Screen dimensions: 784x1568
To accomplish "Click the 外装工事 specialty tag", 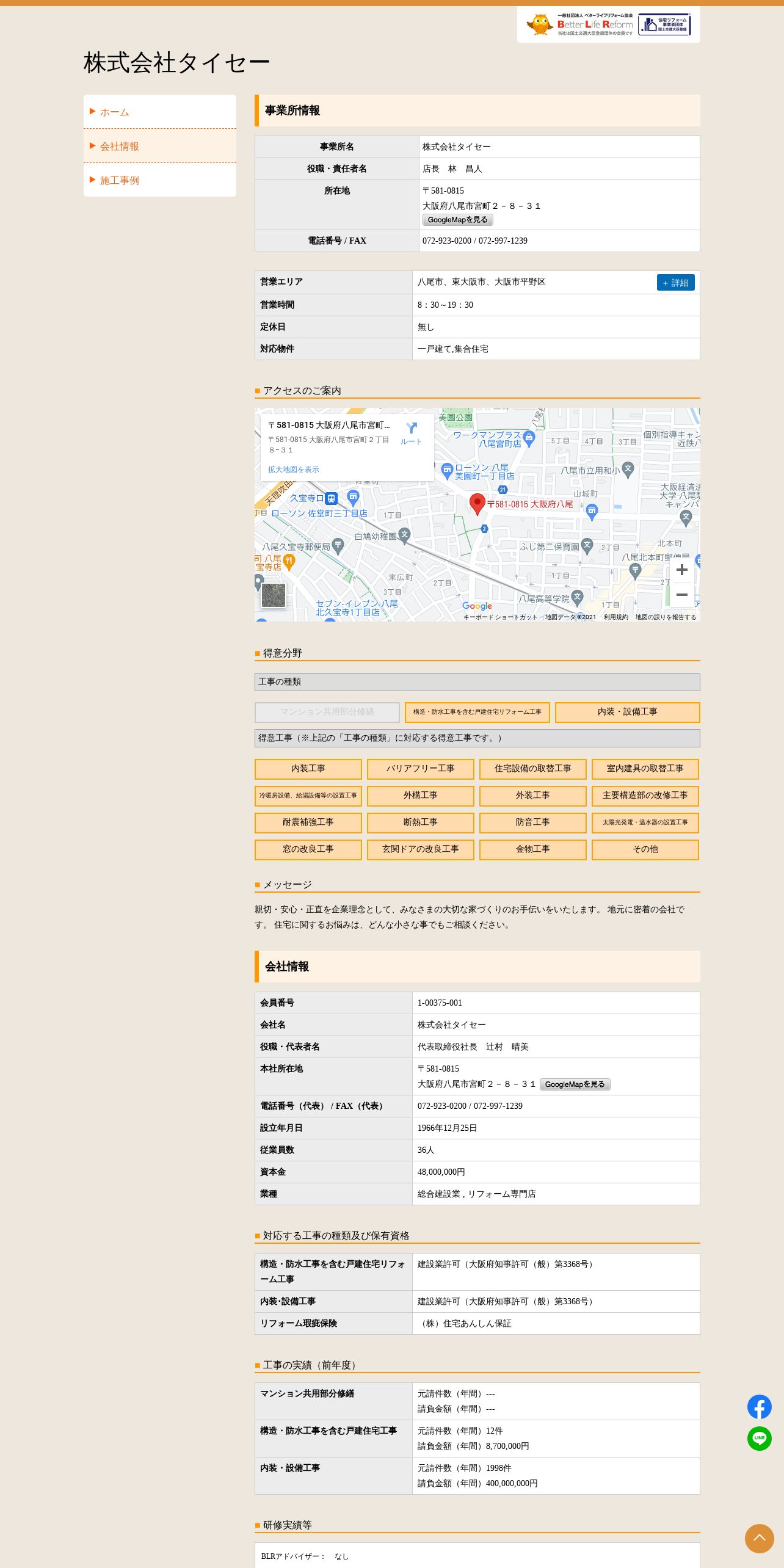I will point(533,796).
